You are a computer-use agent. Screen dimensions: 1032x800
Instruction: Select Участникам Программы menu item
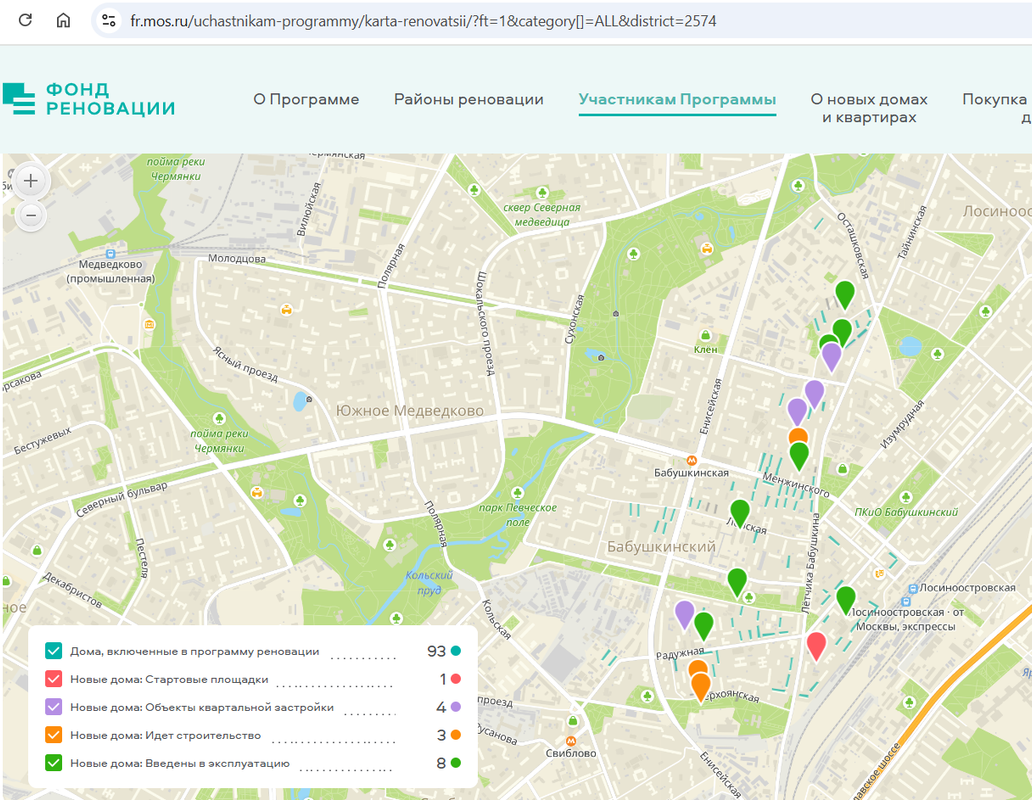[x=677, y=99]
